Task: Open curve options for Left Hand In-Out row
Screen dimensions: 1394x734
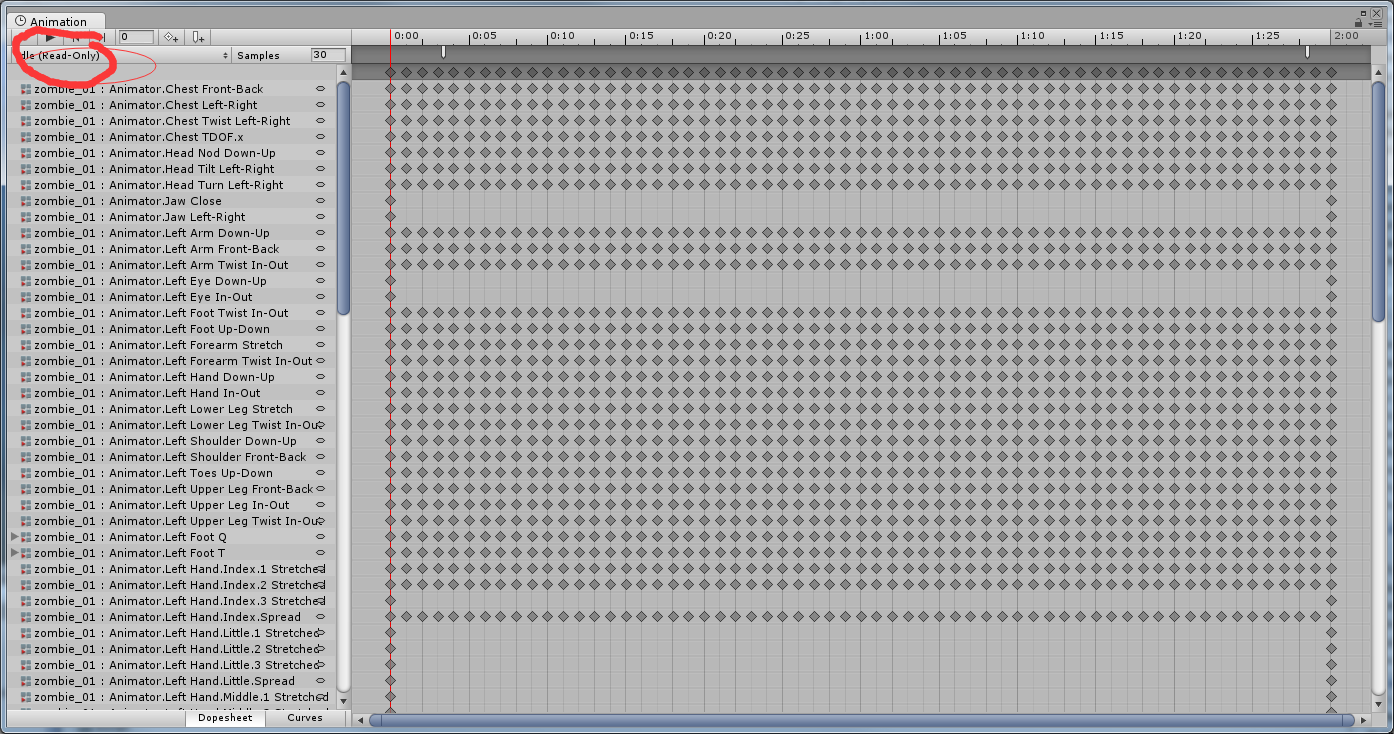Action: point(321,392)
